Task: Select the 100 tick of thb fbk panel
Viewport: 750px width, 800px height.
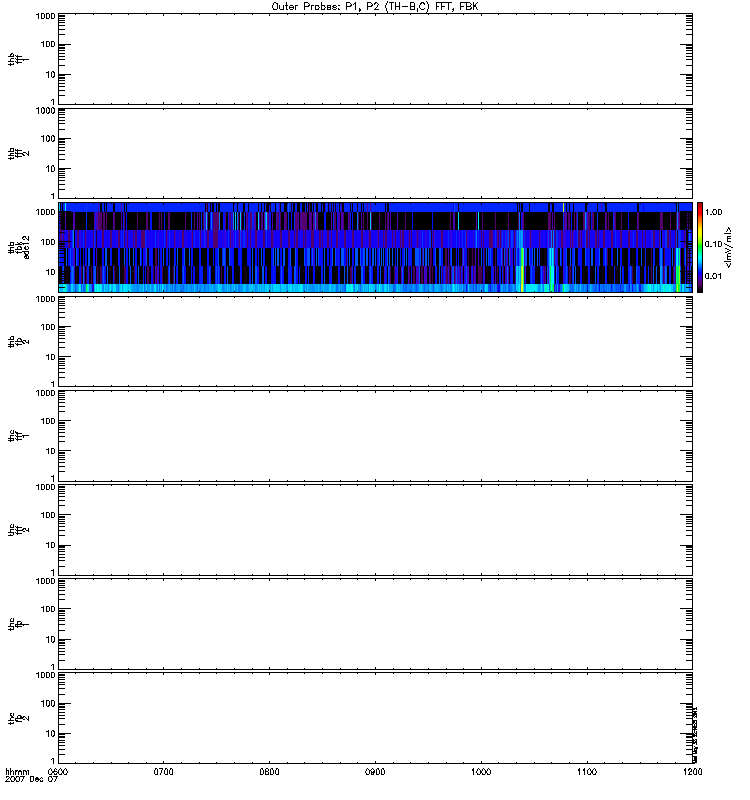Action: tap(48, 242)
